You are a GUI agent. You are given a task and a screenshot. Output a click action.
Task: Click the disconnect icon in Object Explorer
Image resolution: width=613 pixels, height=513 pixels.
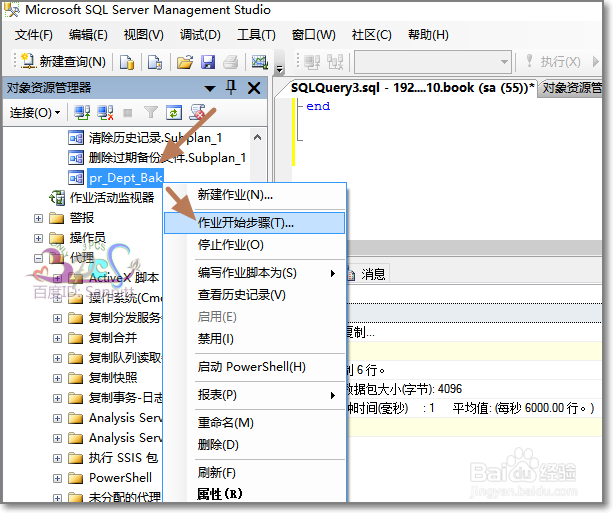click(x=105, y=113)
